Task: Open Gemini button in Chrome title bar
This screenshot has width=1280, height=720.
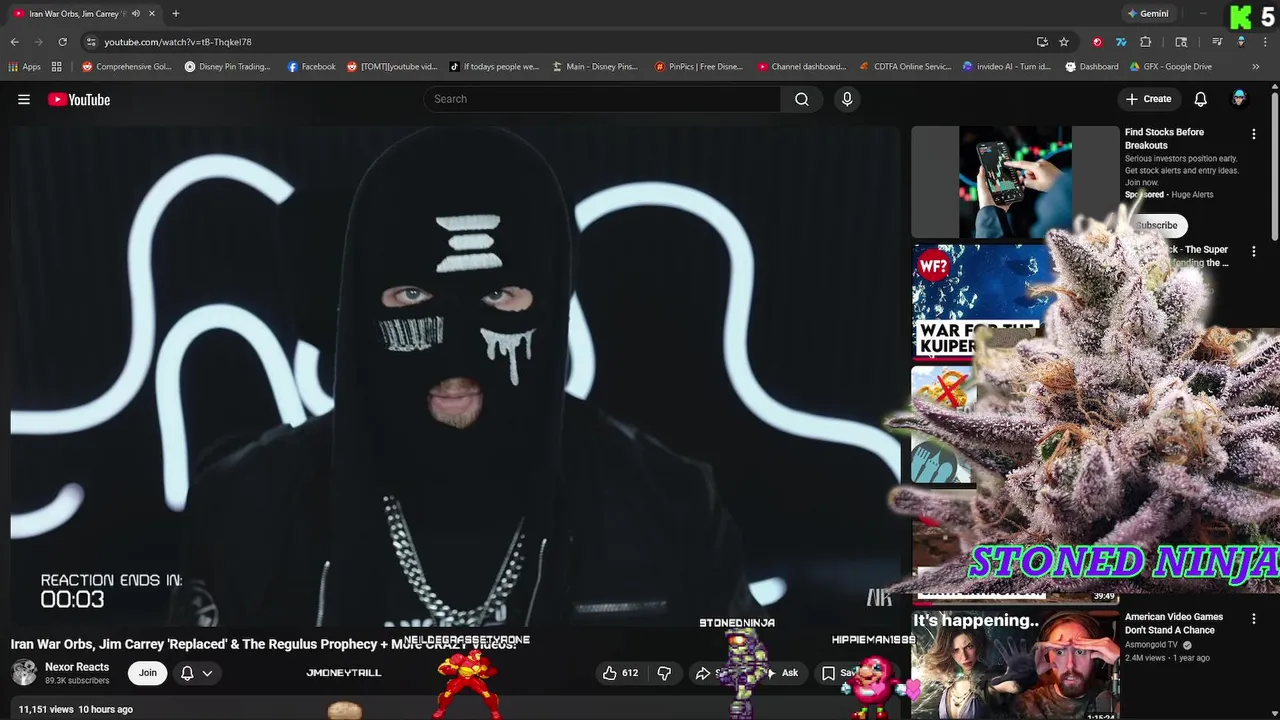Action: [1147, 14]
